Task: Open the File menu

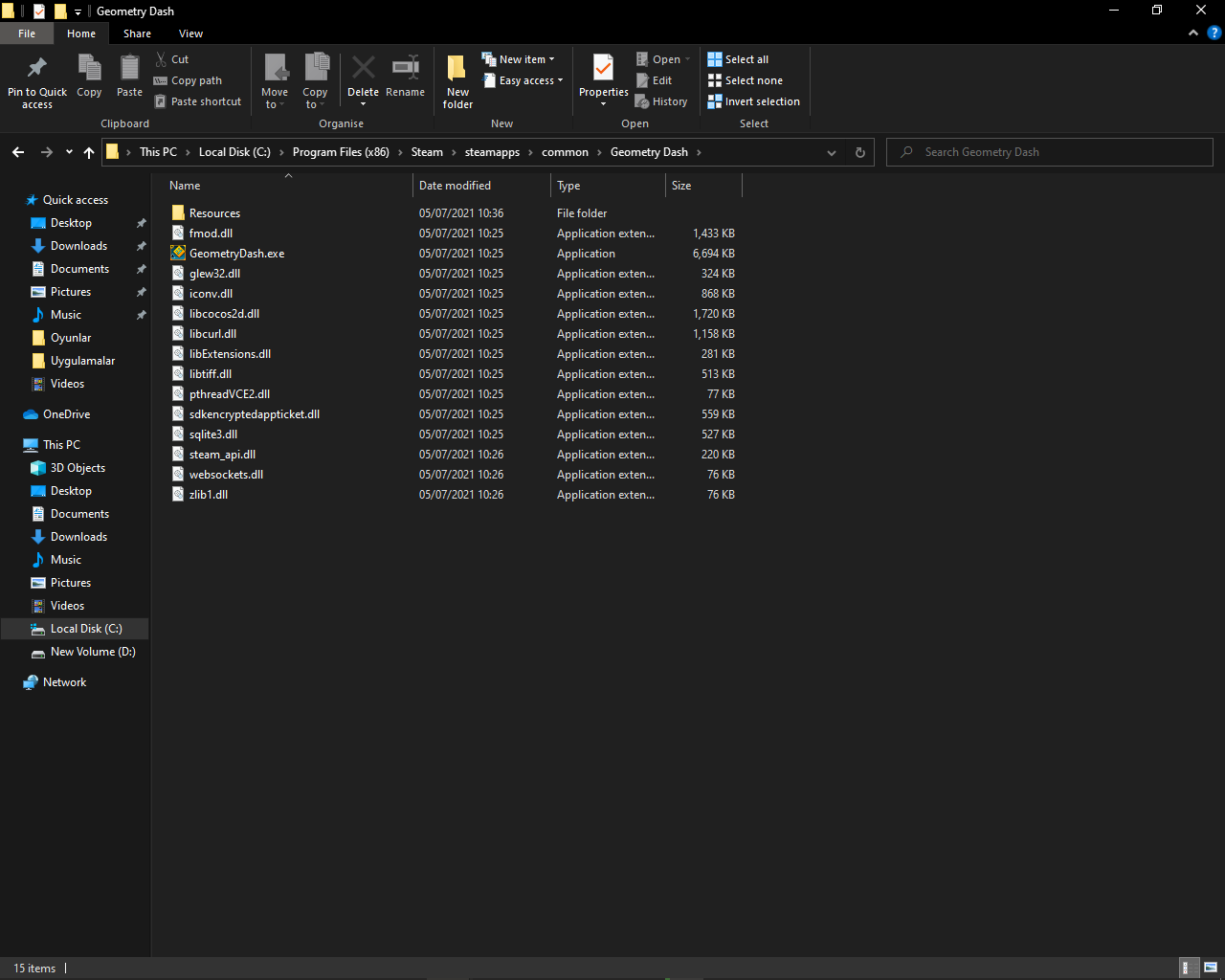Action: pos(27,33)
